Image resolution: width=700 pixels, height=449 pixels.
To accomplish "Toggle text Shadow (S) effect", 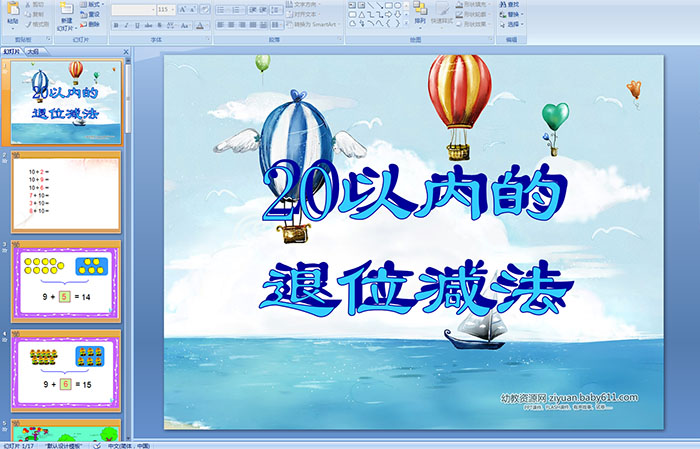I will [159, 25].
